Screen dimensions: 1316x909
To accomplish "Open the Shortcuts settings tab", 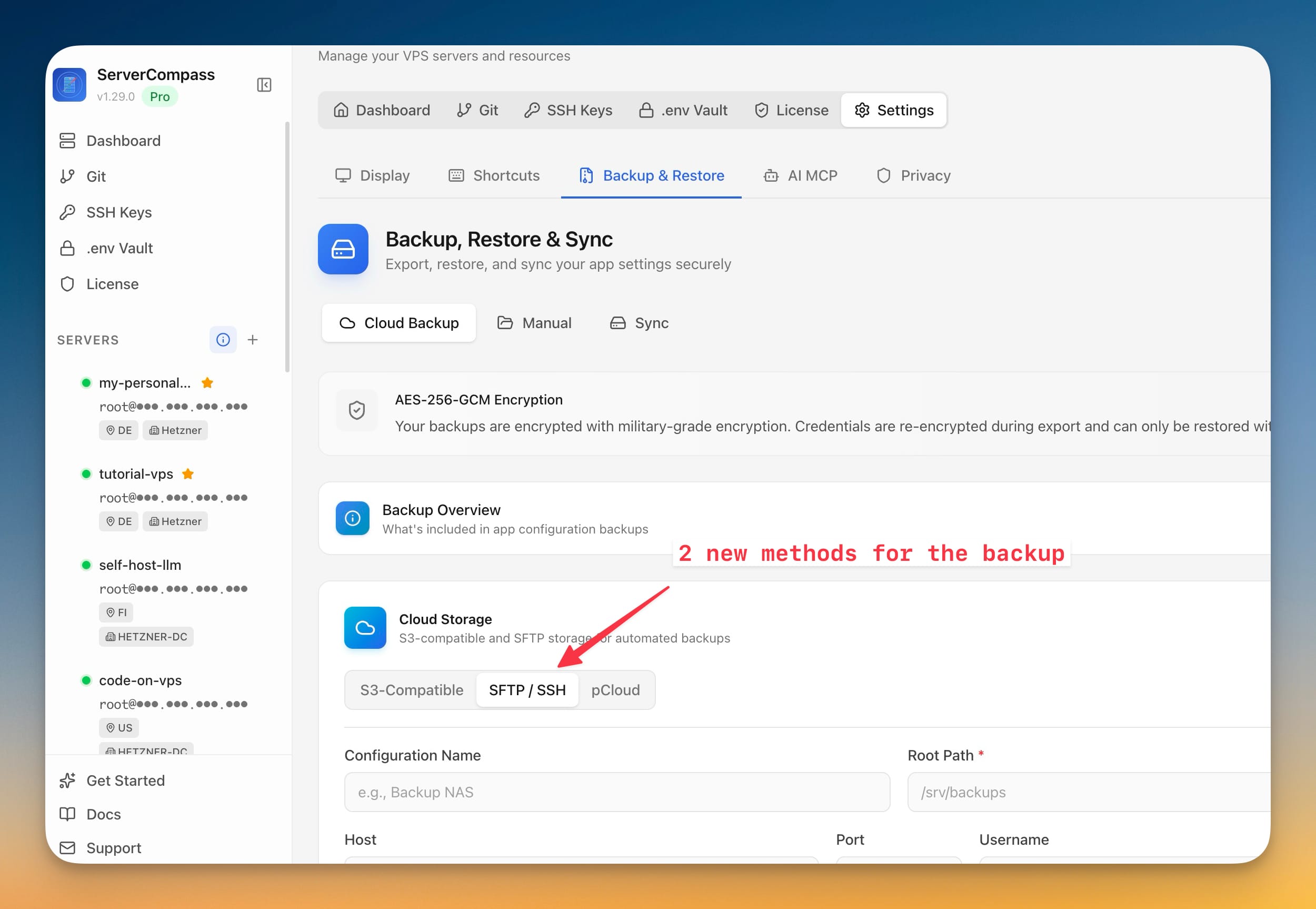I will [494, 175].
